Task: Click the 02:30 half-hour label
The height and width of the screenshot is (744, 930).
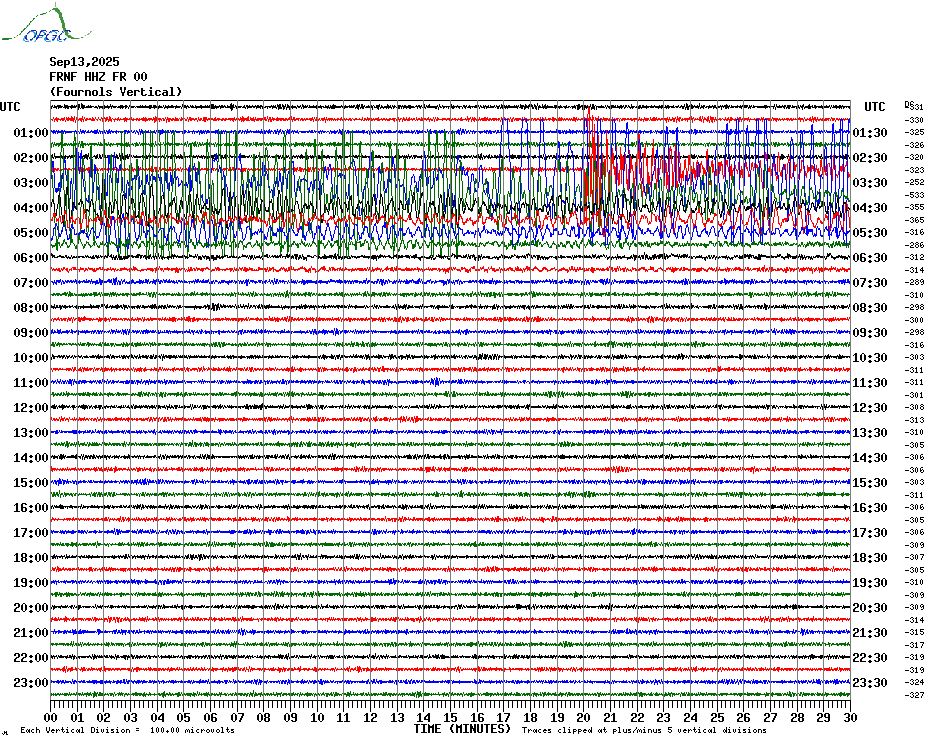Action: click(870, 157)
